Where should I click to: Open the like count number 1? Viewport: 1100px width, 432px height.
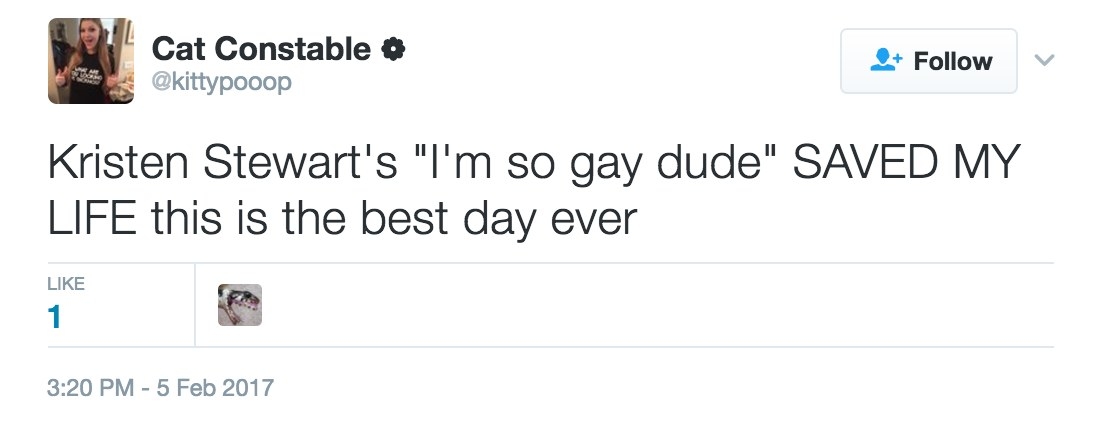tap(54, 318)
